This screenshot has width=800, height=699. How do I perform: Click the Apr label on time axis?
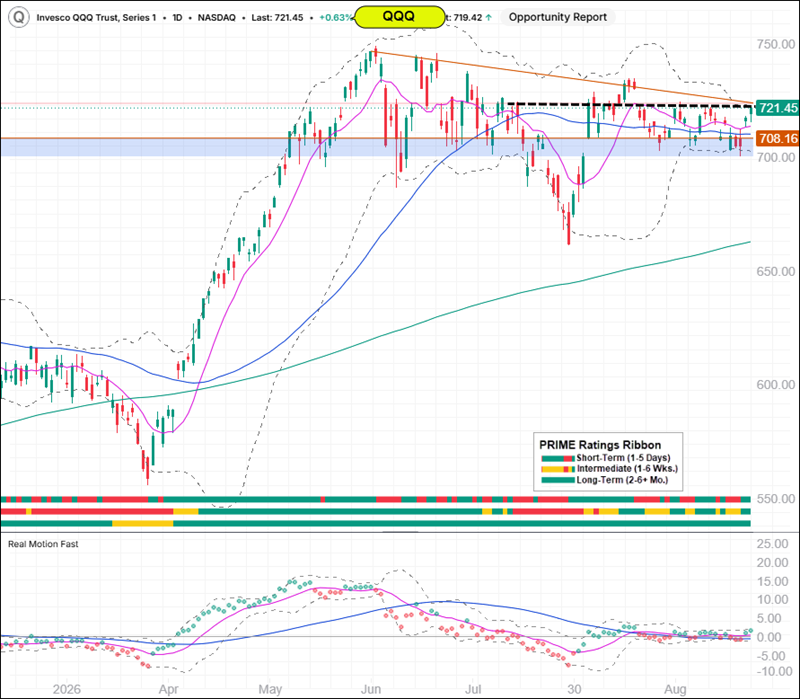pos(168,689)
